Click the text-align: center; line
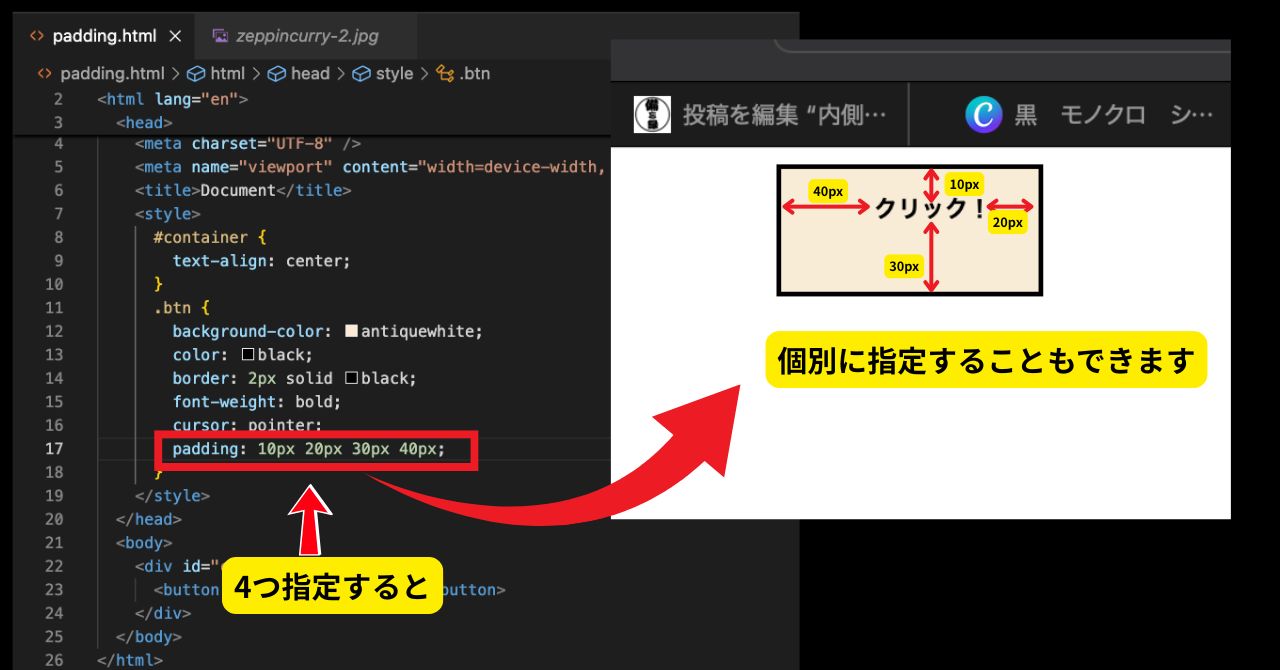Screen dimensions: 1280x670 [x=261, y=261]
